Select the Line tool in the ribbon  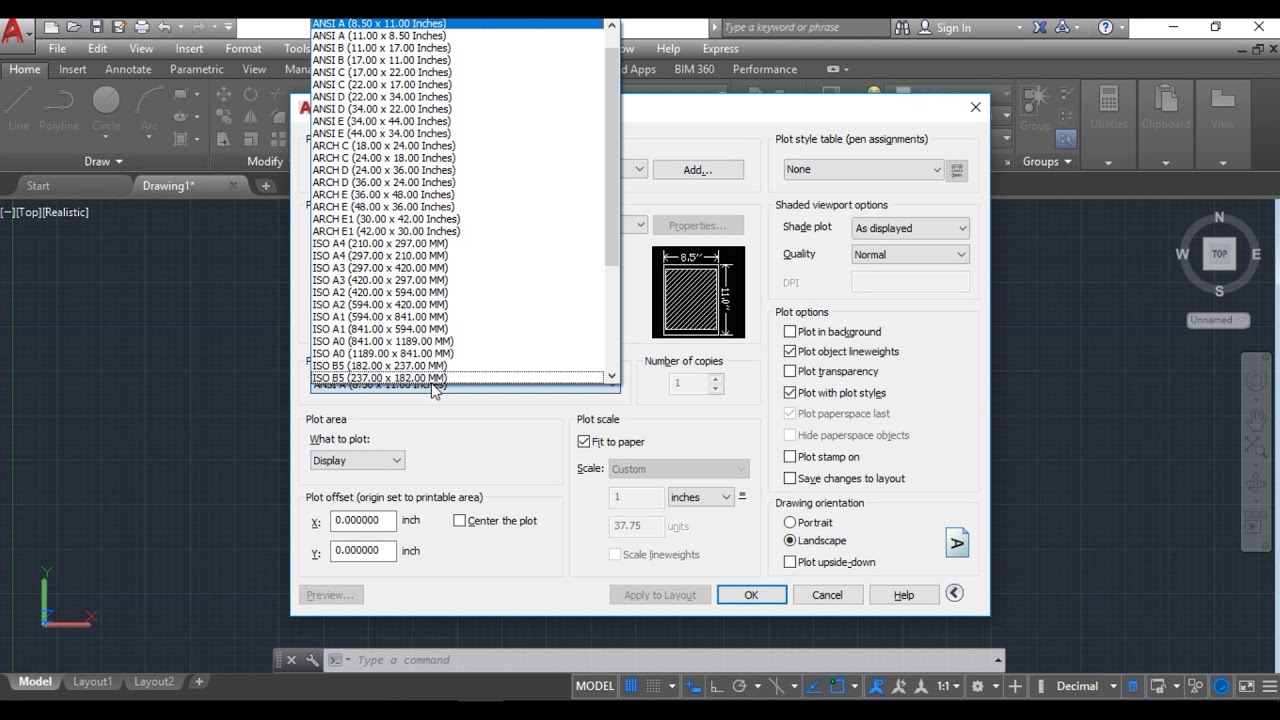click(19, 108)
